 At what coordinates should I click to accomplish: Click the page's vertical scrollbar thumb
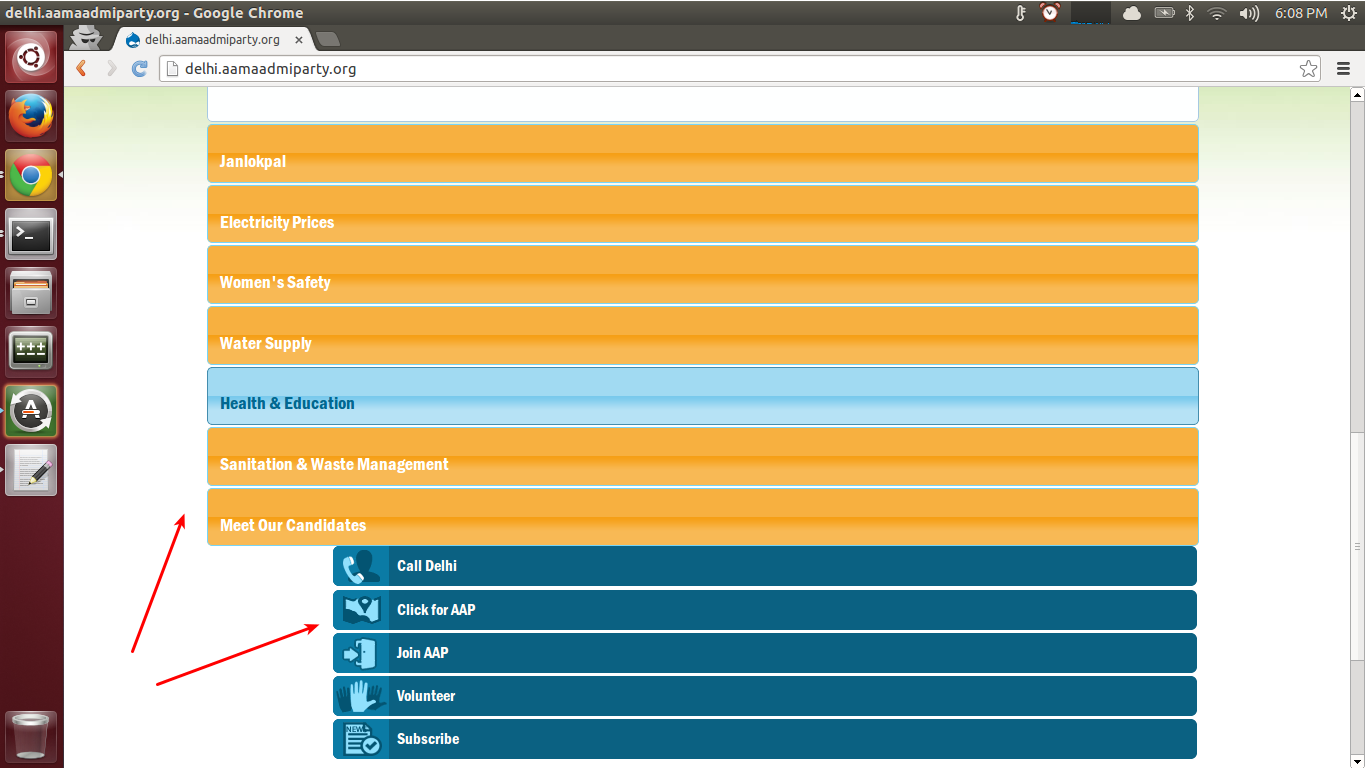point(1357,545)
